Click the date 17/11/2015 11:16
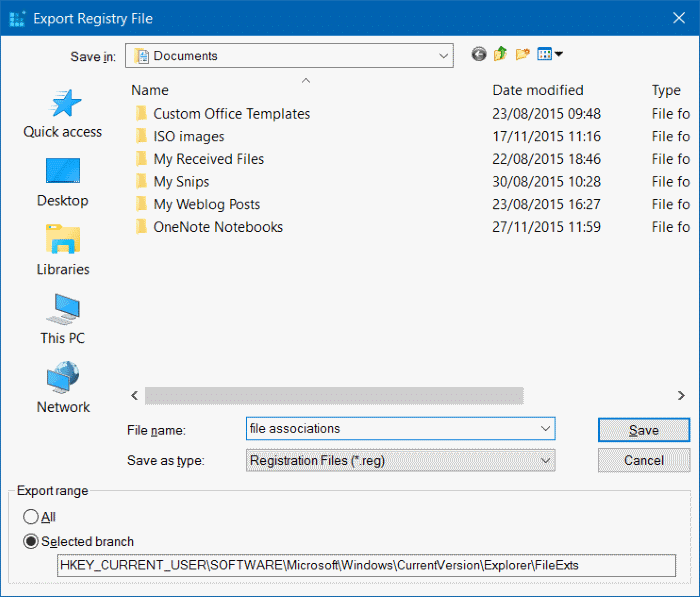The height and width of the screenshot is (597, 700). point(546,137)
